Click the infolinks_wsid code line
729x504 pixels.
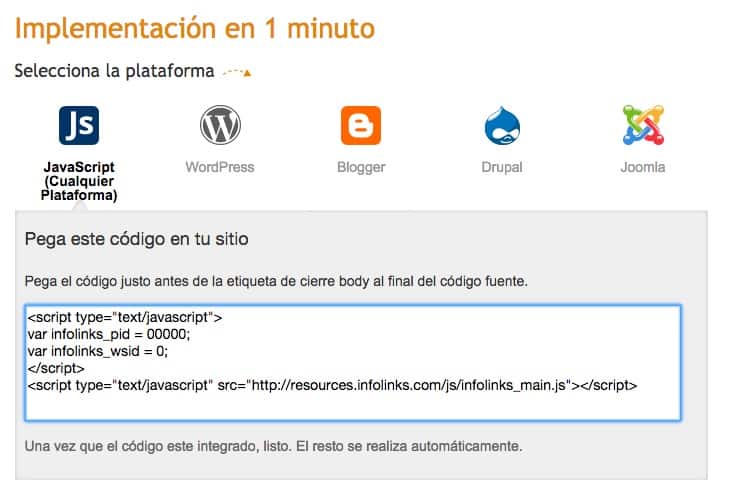tap(98, 351)
